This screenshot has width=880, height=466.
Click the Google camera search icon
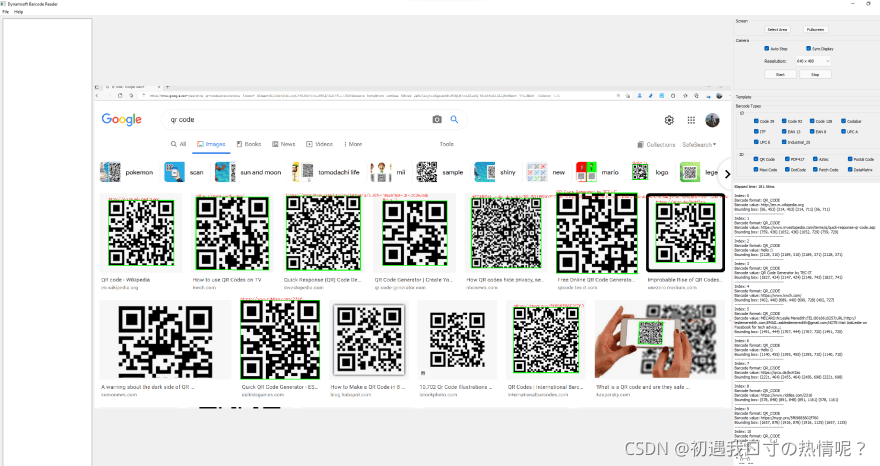click(437, 120)
